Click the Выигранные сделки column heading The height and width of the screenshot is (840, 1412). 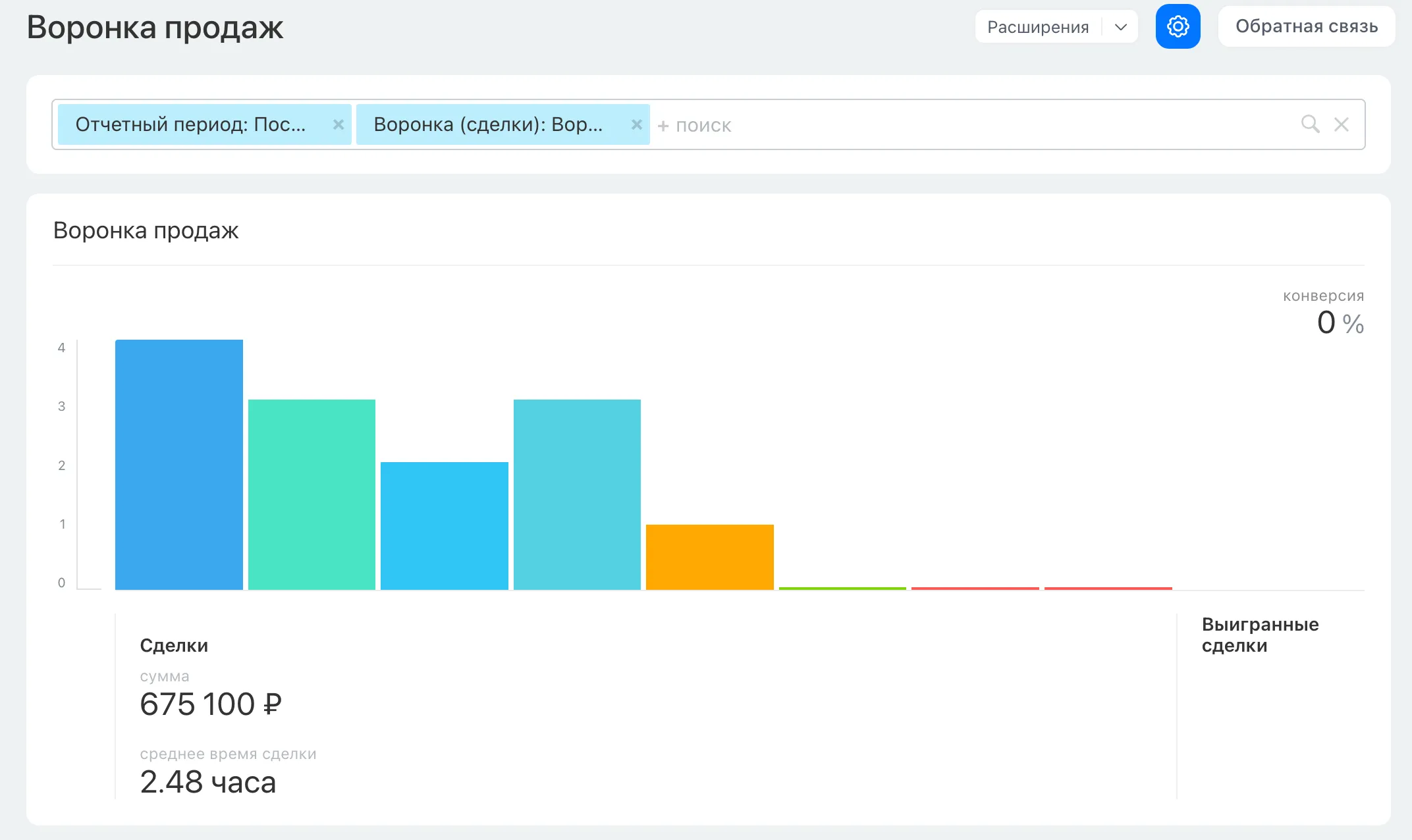(1260, 635)
